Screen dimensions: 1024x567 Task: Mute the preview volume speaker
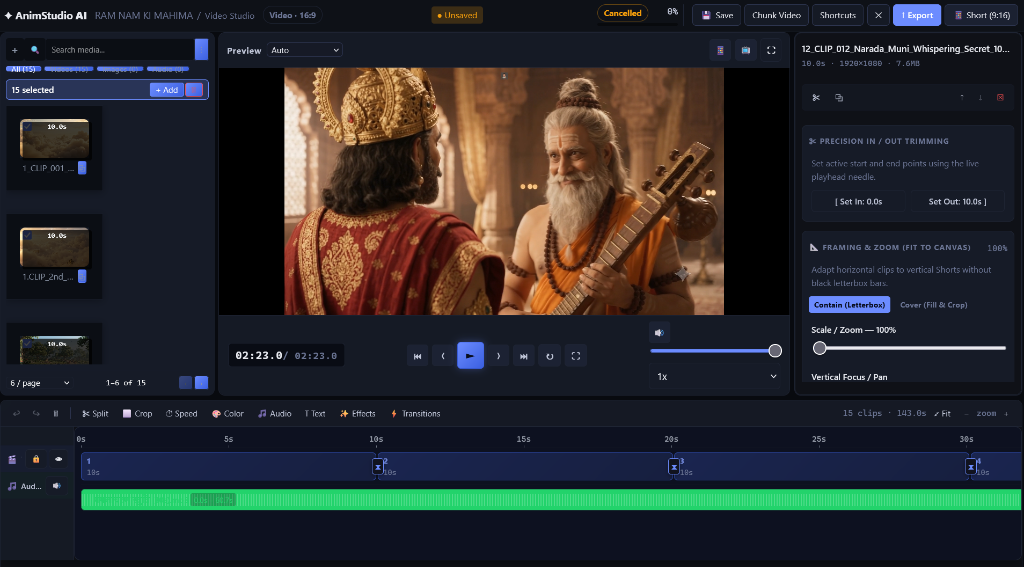click(659, 332)
